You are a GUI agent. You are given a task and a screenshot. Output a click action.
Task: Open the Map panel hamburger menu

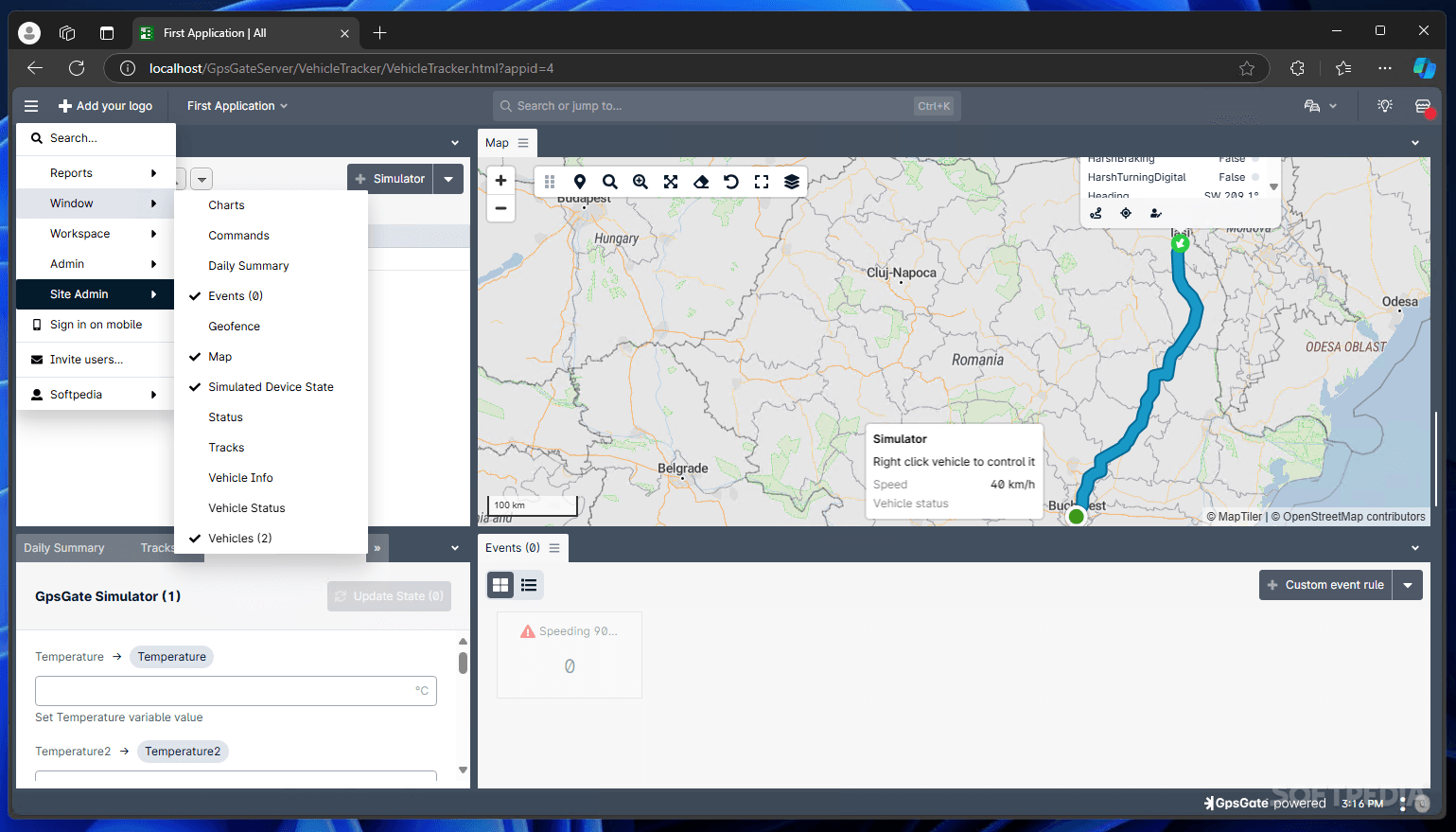pyautogui.click(x=523, y=143)
